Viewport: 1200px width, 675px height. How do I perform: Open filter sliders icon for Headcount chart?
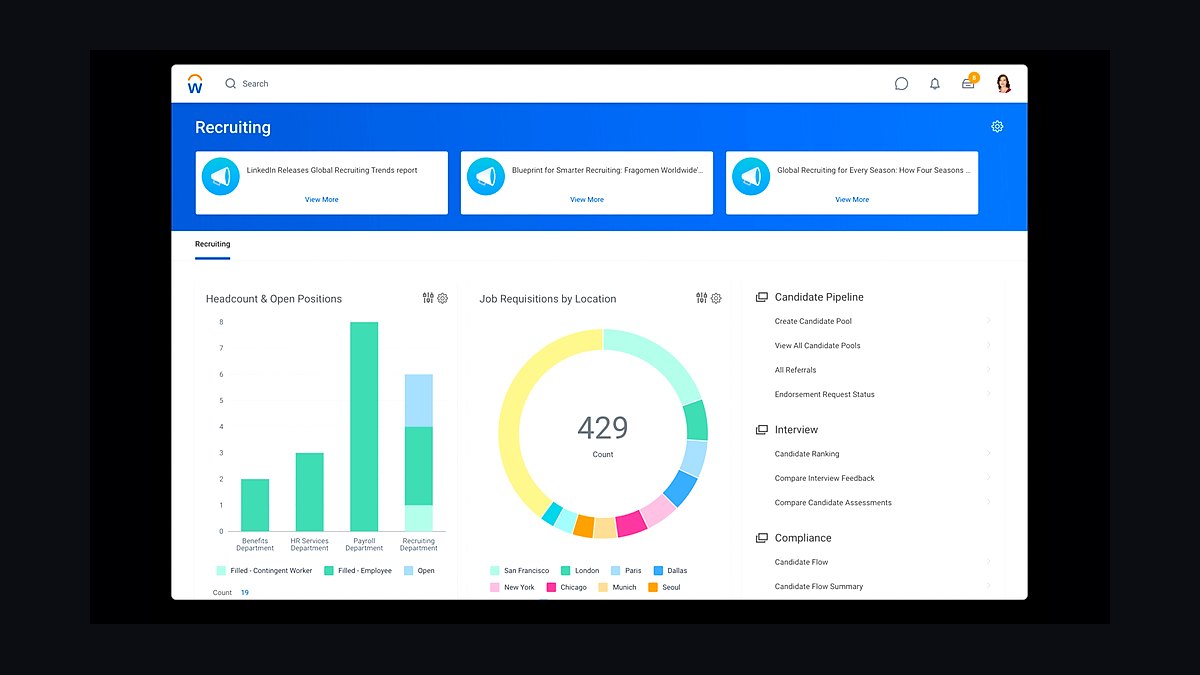coord(428,298)
